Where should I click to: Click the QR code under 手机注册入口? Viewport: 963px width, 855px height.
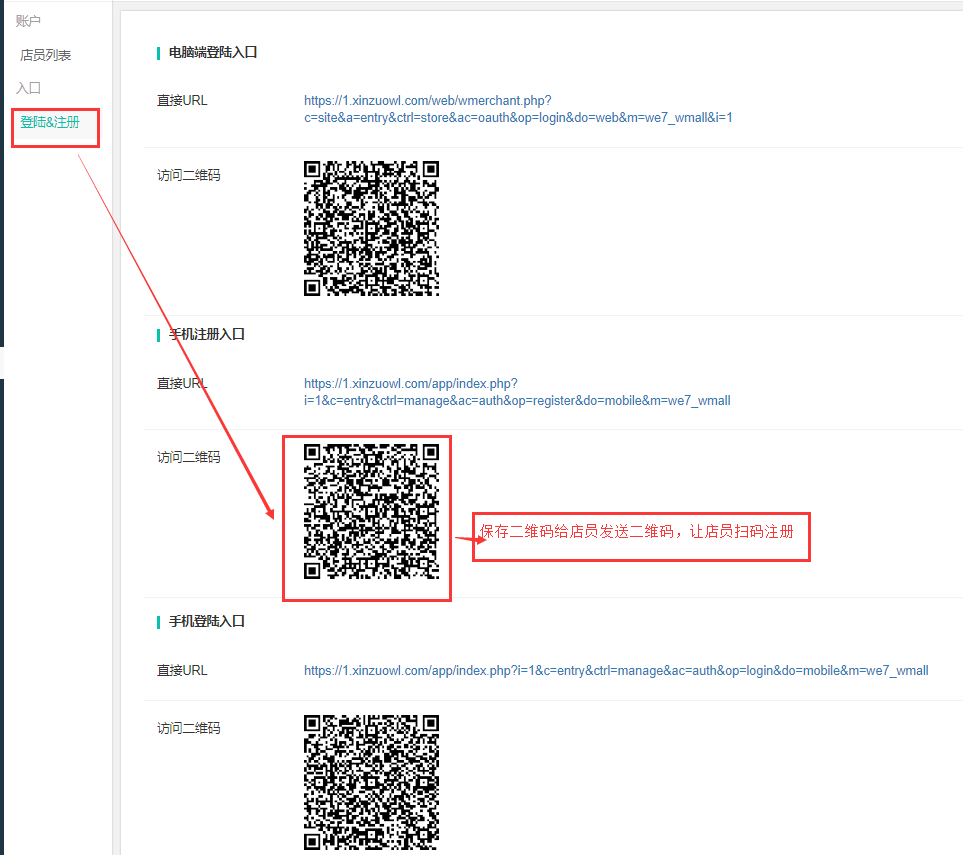372,512
